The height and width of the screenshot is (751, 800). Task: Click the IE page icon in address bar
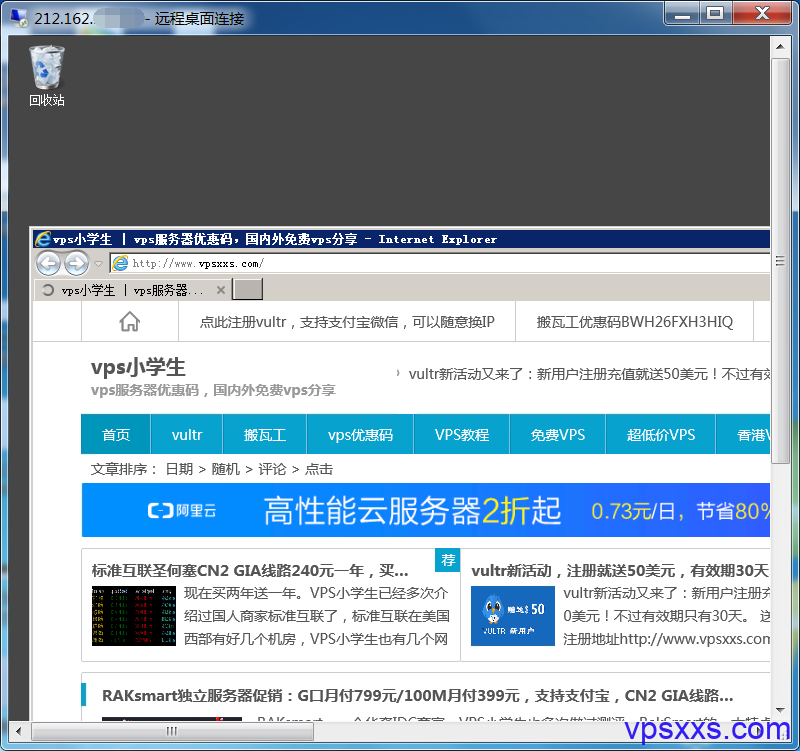tap(120, 263)
